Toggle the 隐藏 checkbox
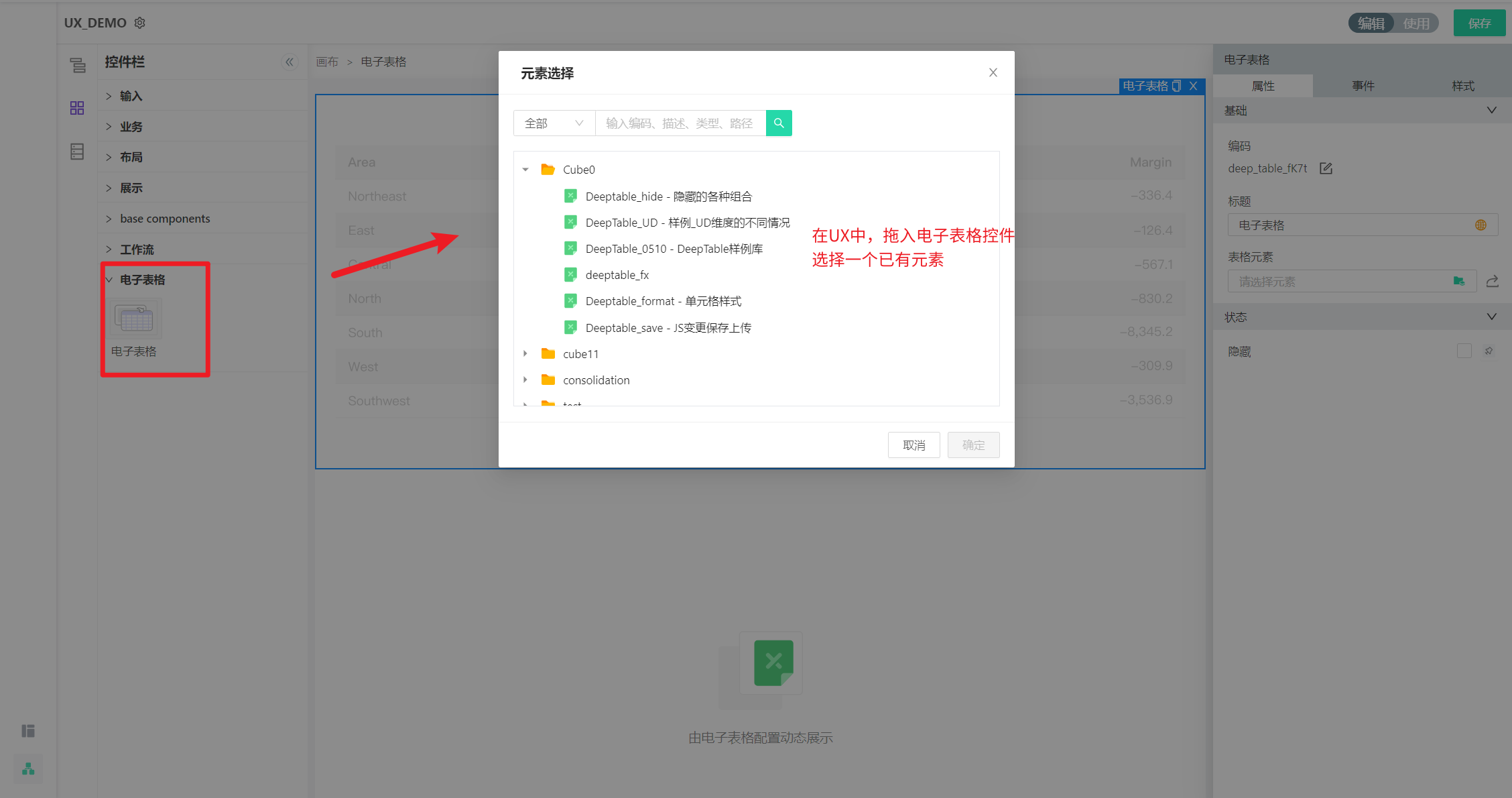 click(x=1464, y=351)
